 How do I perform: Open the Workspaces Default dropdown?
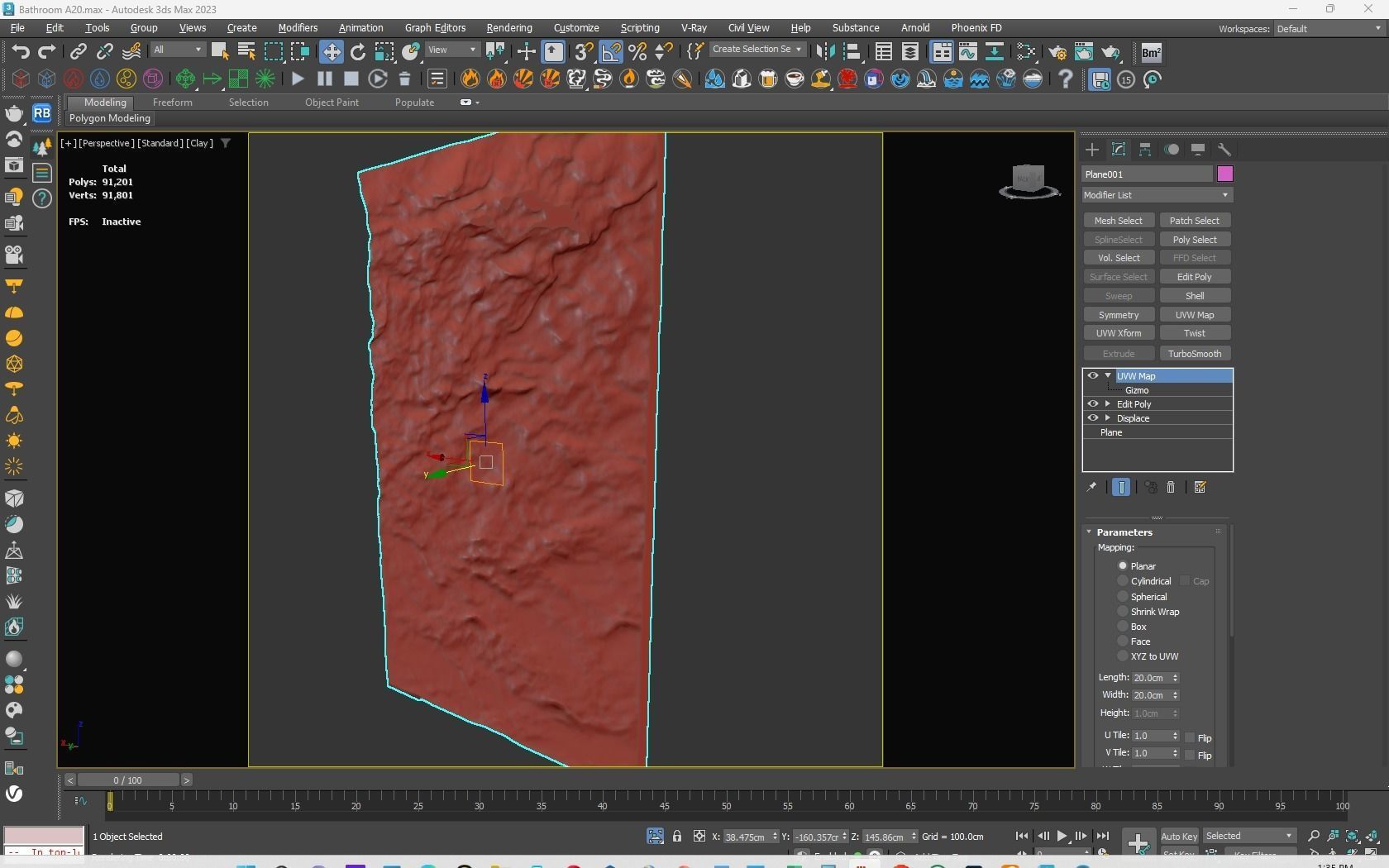tap(1328, 29)
